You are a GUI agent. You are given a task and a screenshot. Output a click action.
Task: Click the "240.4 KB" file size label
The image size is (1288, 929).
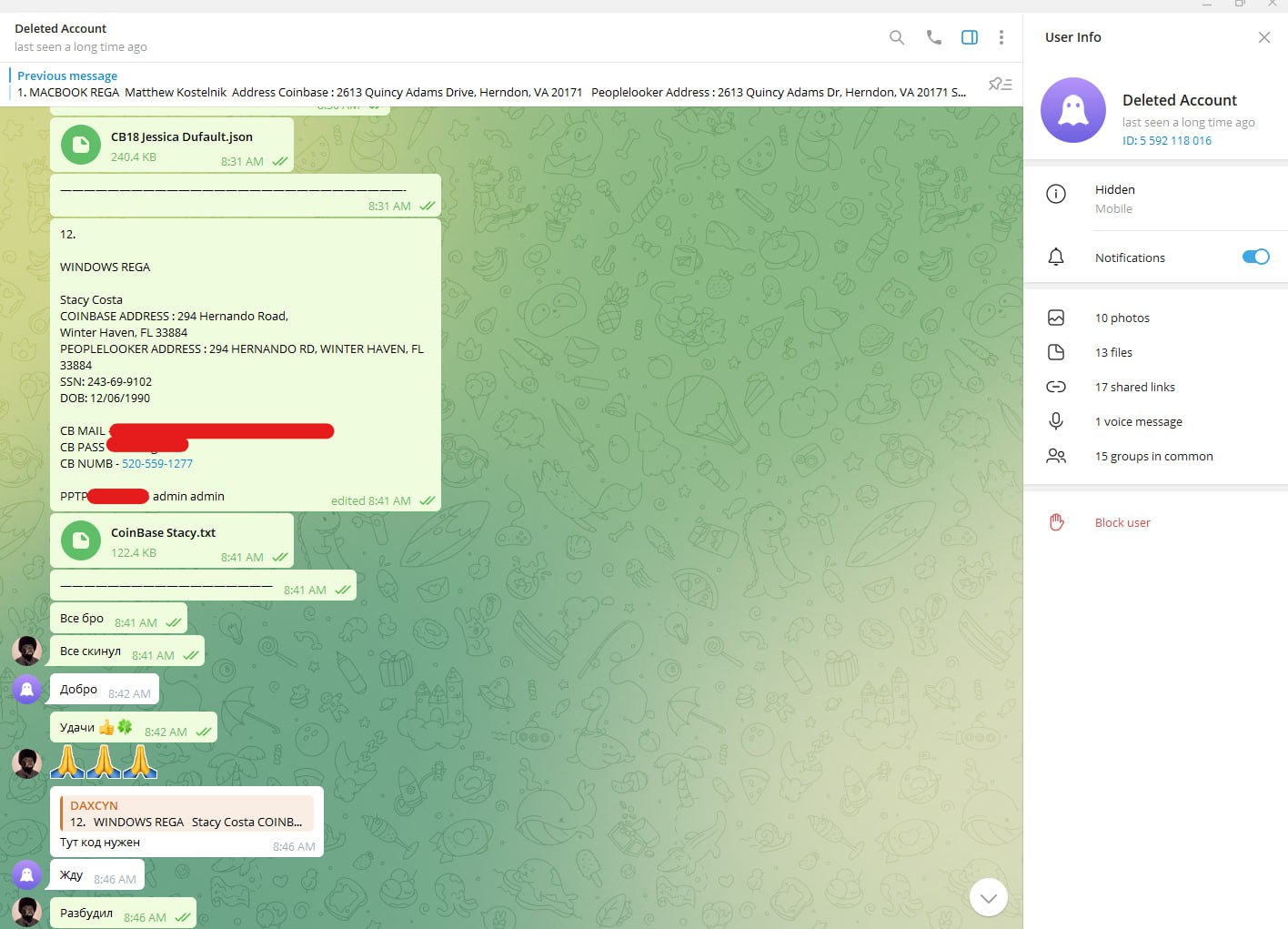[x=134, y=157]
